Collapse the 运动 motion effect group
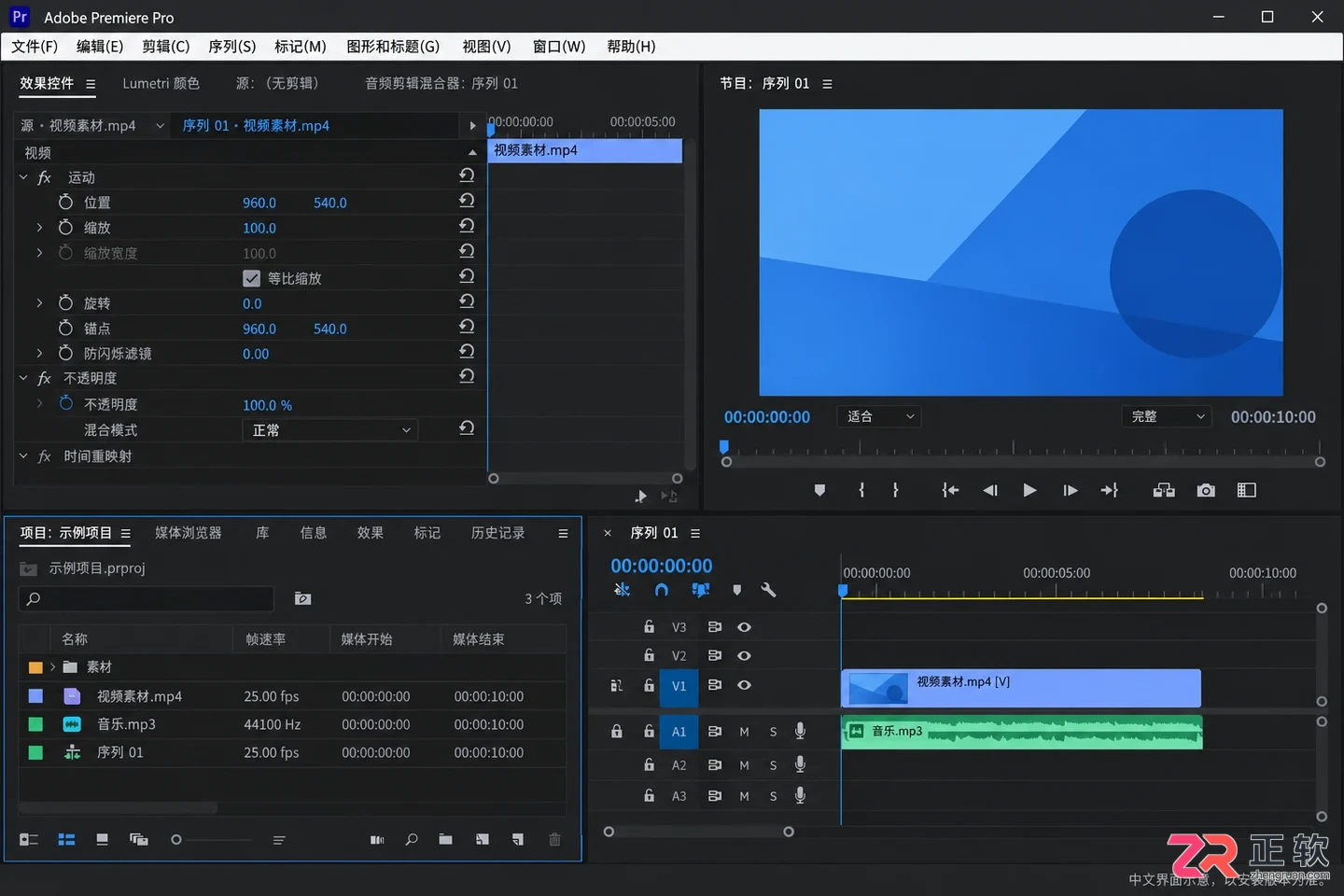1344x896 pixels. (23, 177)
